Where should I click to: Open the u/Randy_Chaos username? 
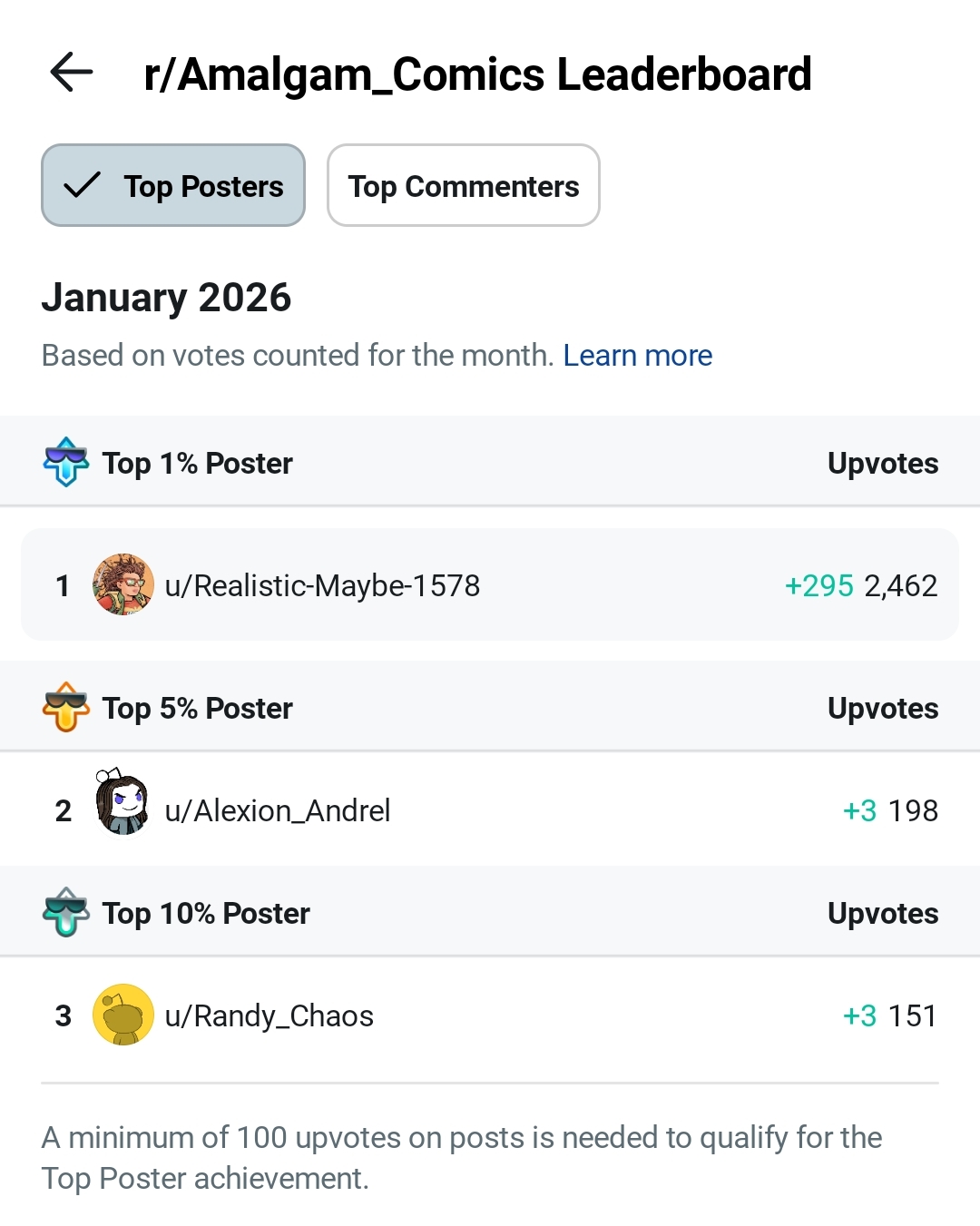pos(269,1015)
